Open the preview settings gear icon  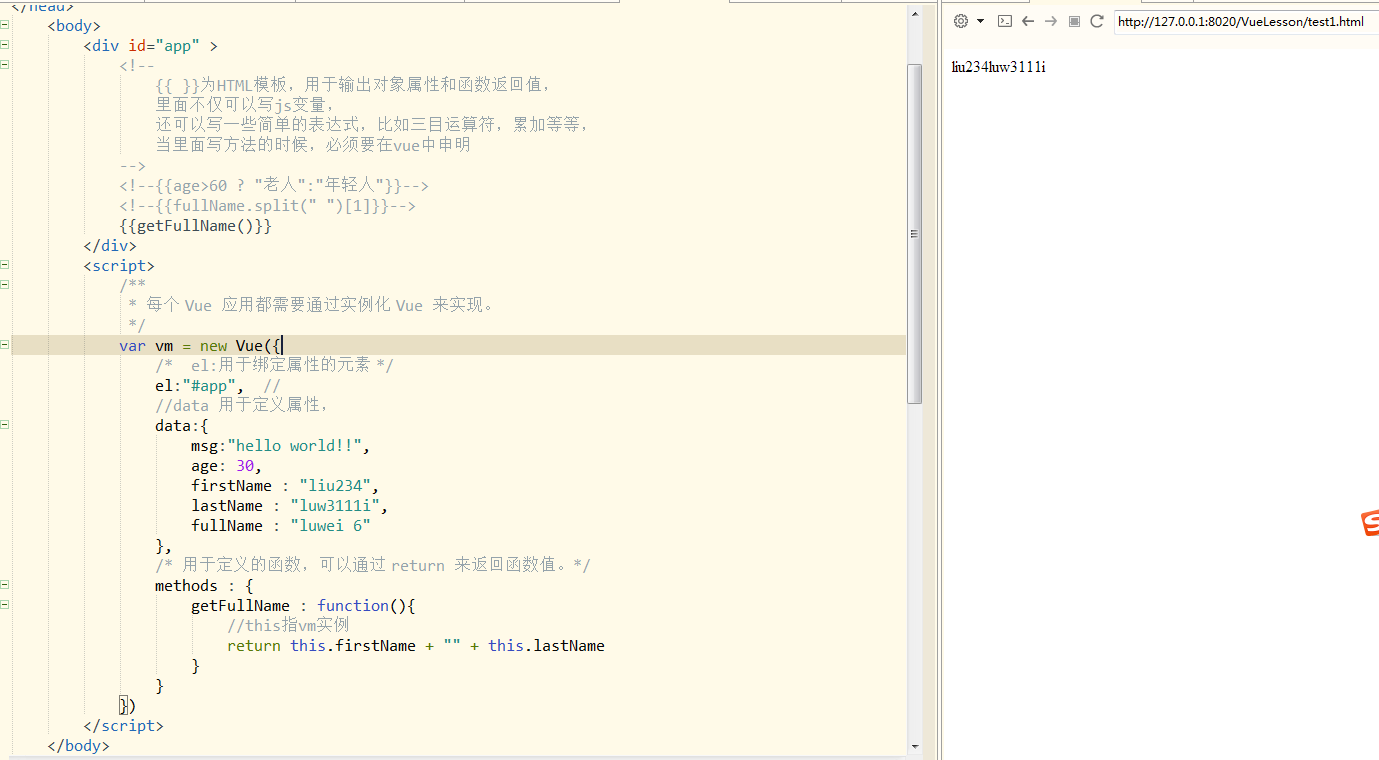[x=961, y=21]
